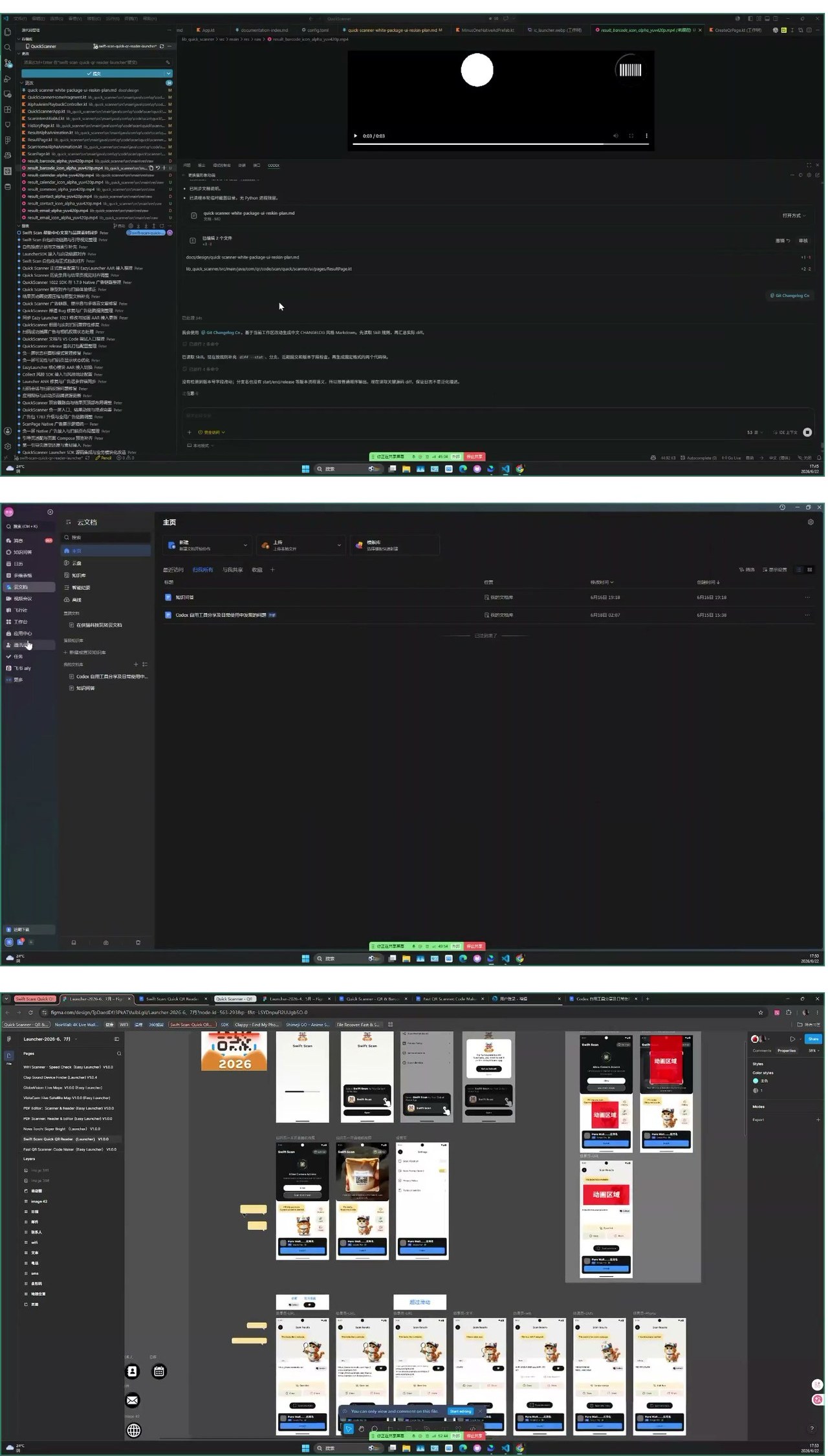828x1456 pixels.
Task: Open 筛选 filter in the Feishu docs list
Action: click(747, 570)
